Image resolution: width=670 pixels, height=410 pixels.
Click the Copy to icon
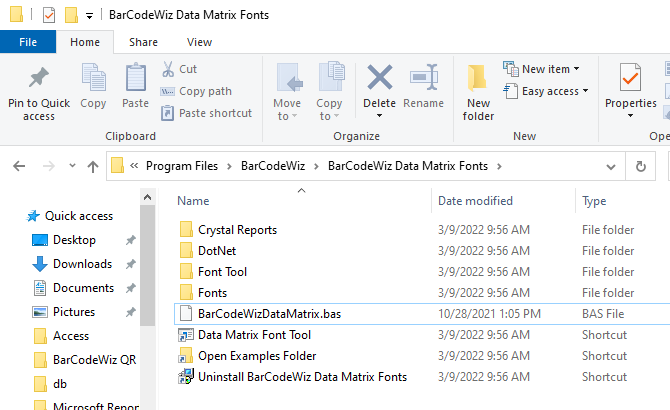pyautogui.click(x=332, y=76)
